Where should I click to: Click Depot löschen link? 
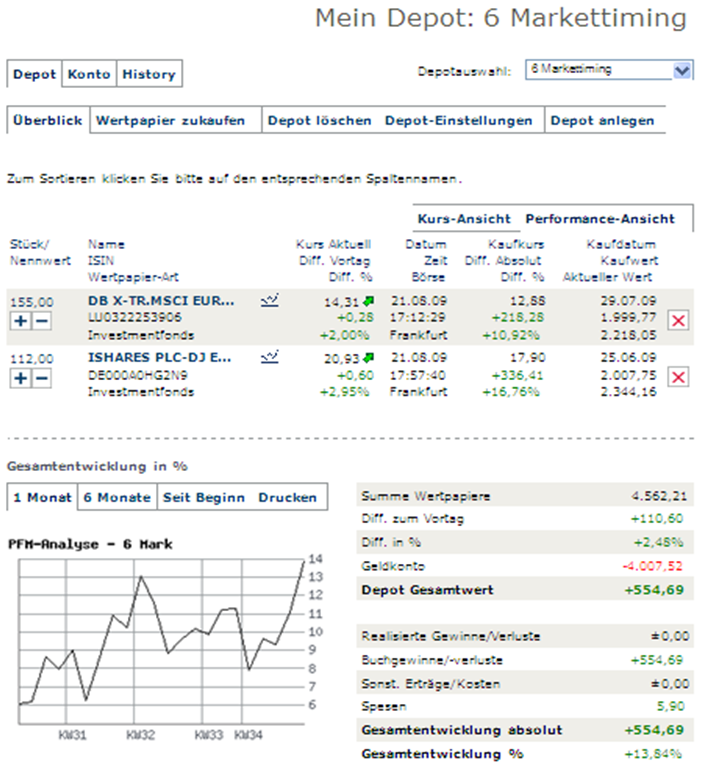click(x=319, y=121)
